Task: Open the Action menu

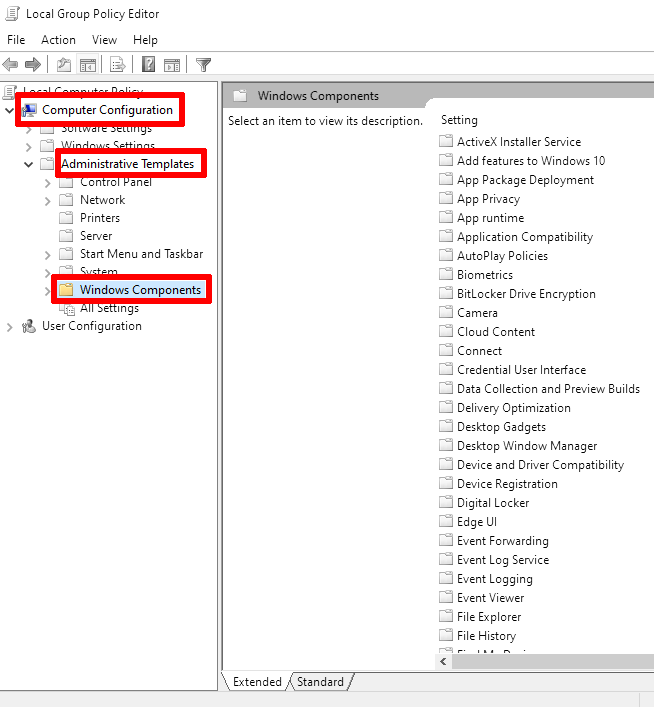Action: pyautogui.click(x=58, y=40)
